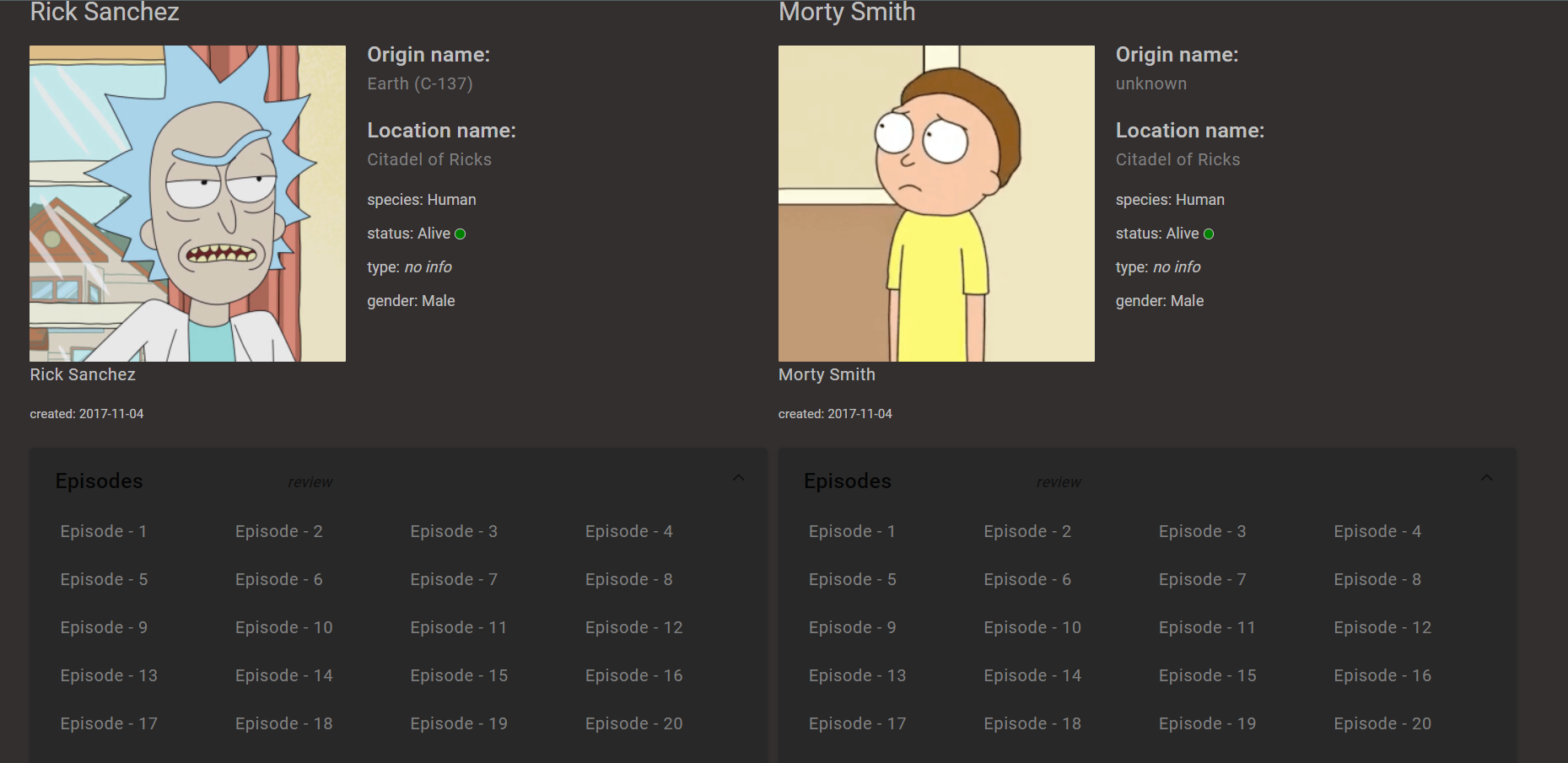
Task: Collapse the Episodes panel on Rick's card
Action: pyautogui.click(x=738, y=477)
